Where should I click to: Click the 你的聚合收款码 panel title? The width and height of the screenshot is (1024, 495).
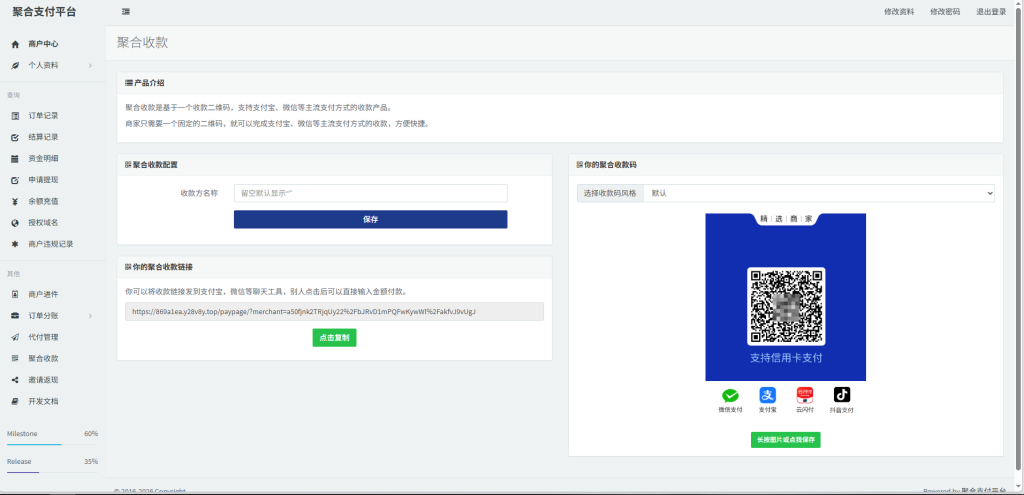[x=611, y=165]
